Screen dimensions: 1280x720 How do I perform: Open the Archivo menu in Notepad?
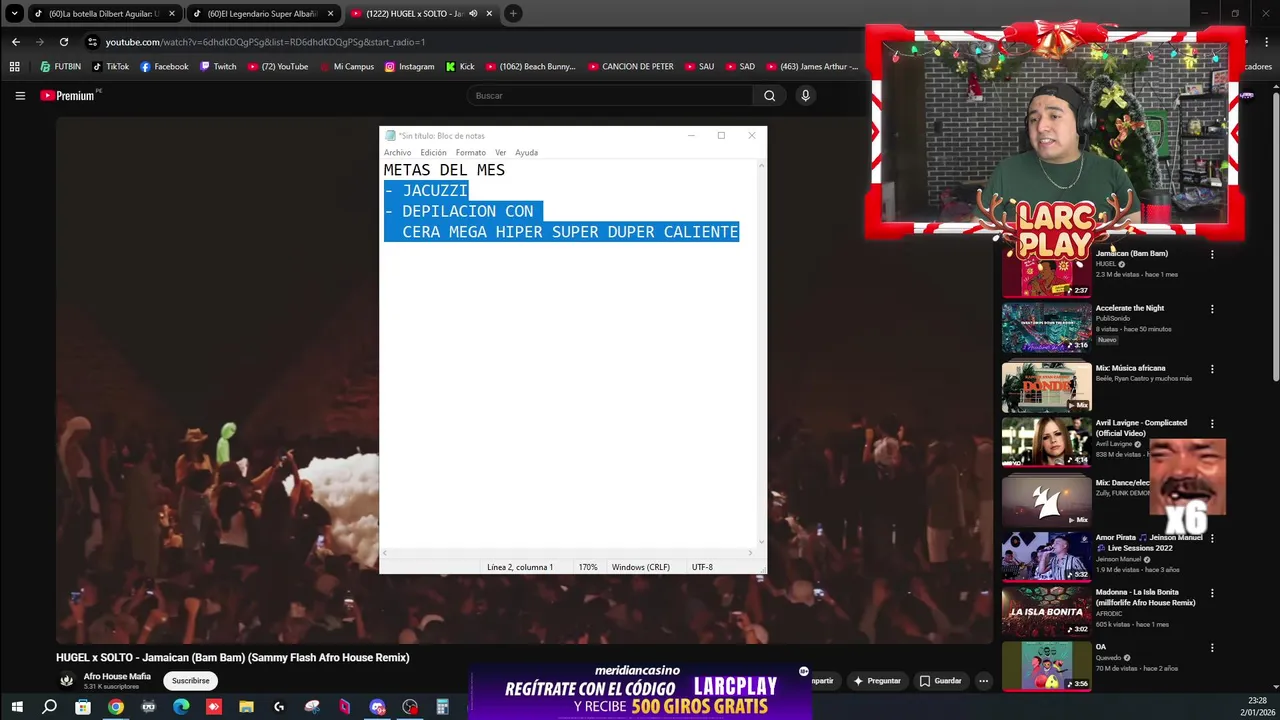click(x=397, y=153)
